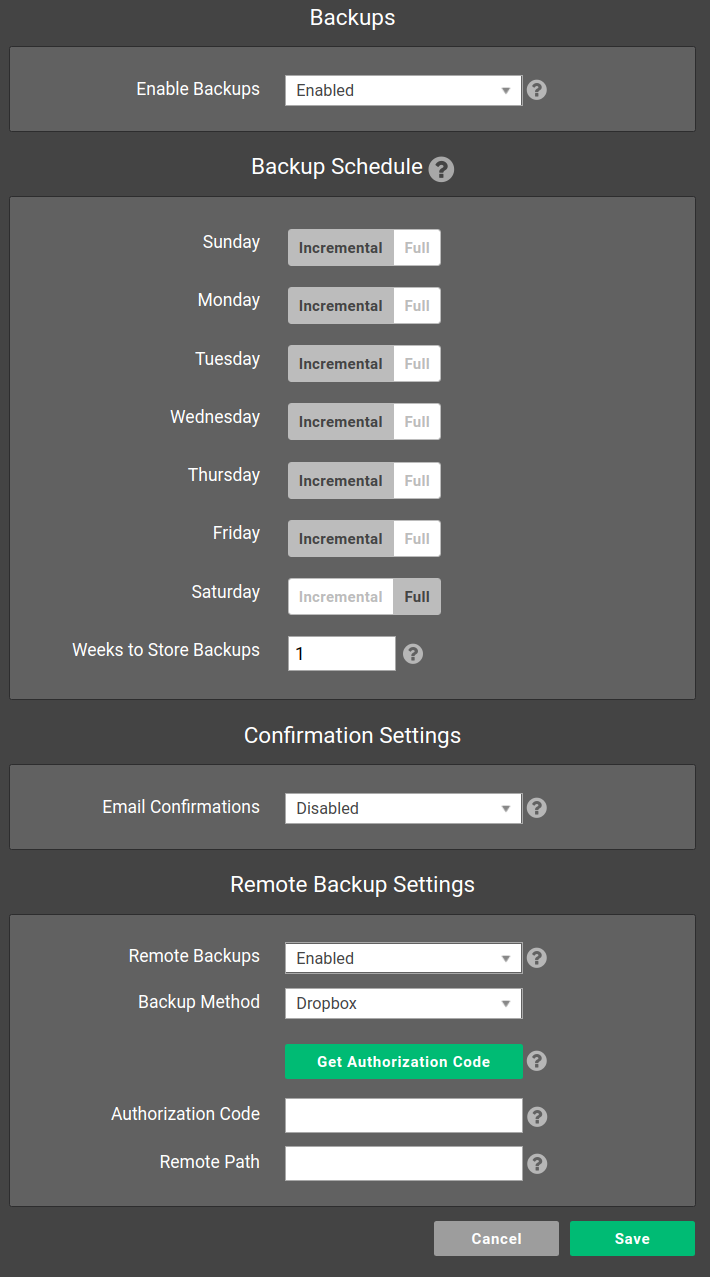Show help for Weeks to Store Backups

pyautogui.click(x=413, y=654)
